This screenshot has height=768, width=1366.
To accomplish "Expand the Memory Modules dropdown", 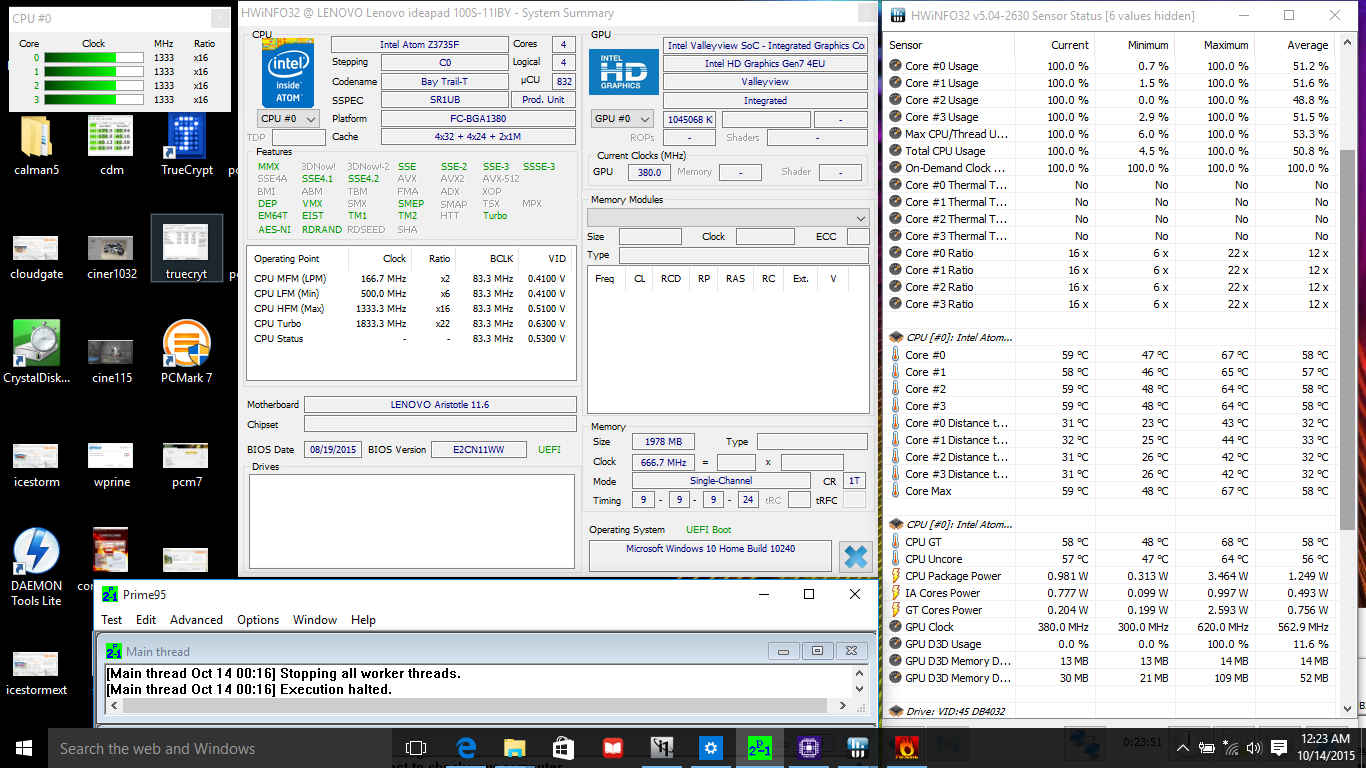I will click(728, 217).
